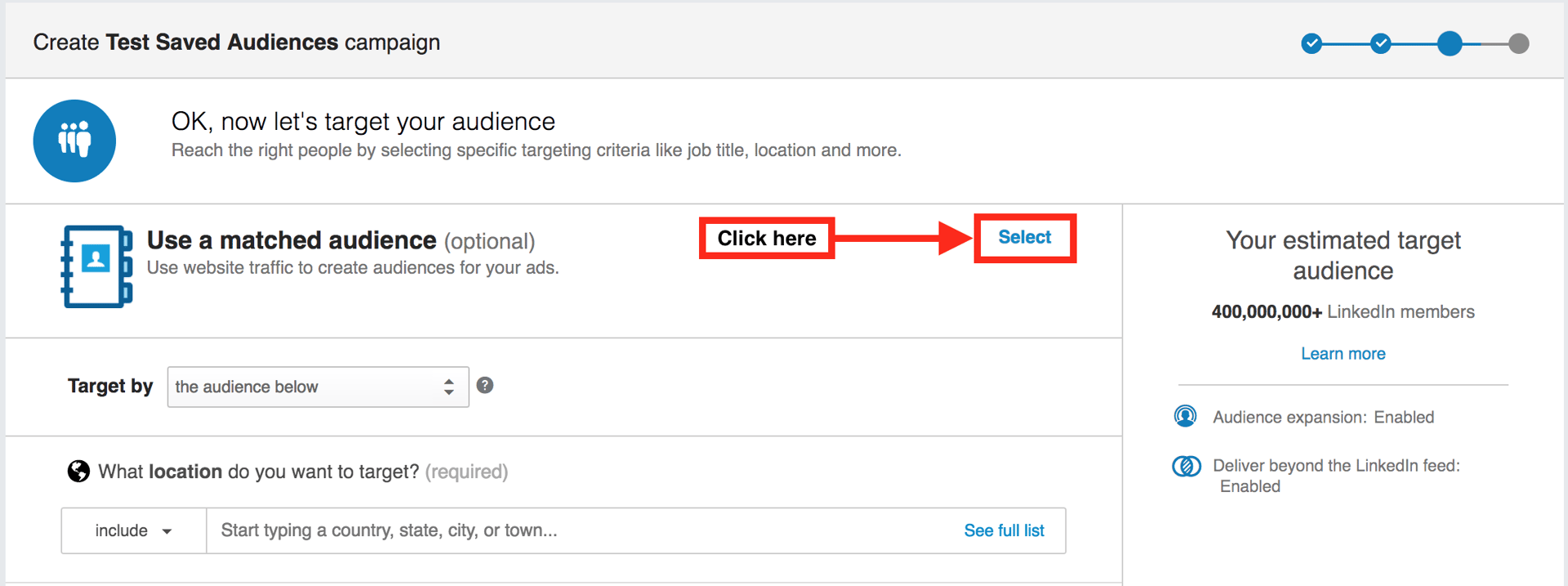Screen dimensions: 1568x586
Task: Select the second completed step checkmark
Action: click(x=1381, y=44)
